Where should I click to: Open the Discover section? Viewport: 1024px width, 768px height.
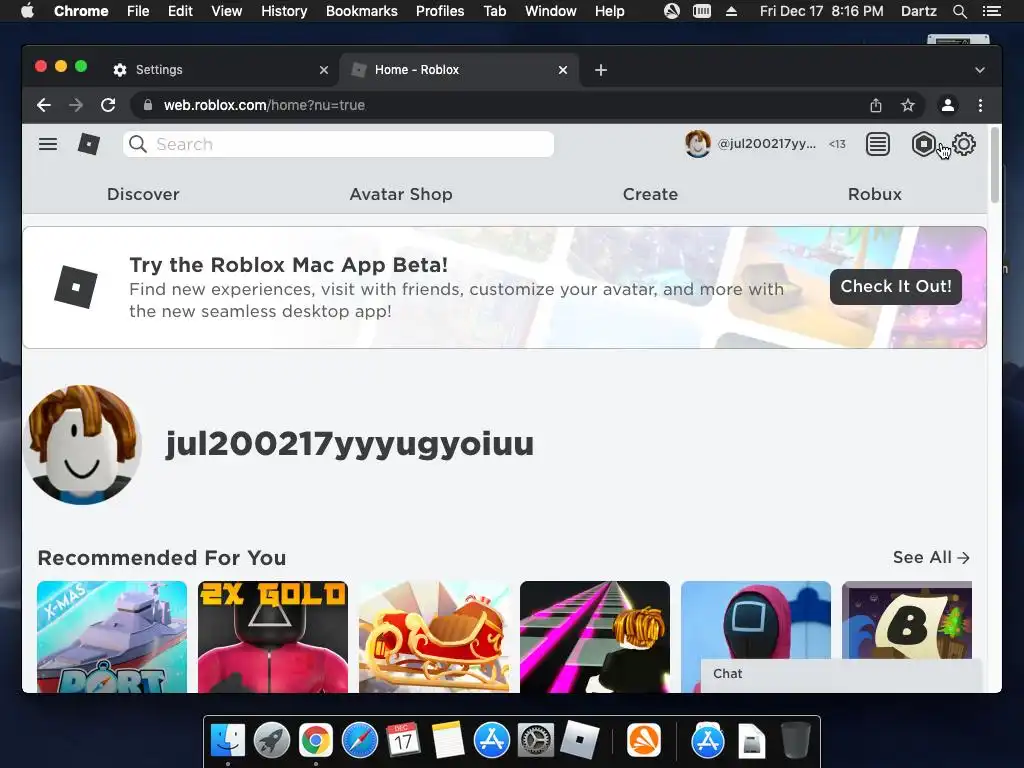[x=143, y=194]
